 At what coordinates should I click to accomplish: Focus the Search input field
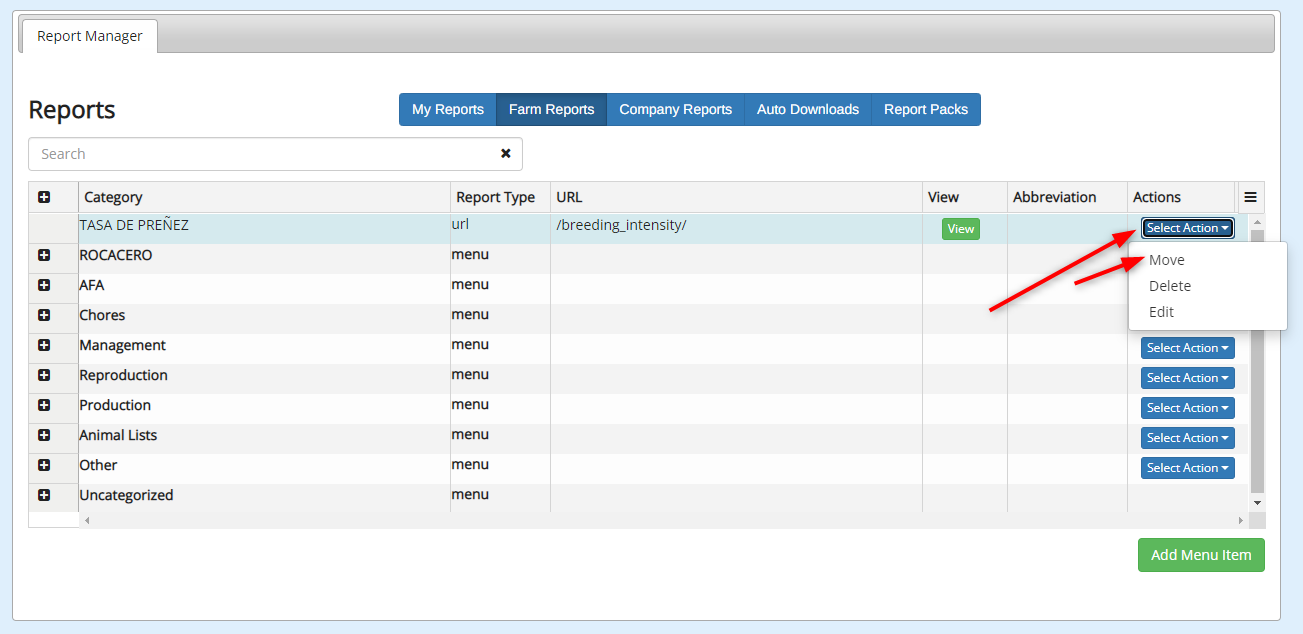pyautogui.click(x=260, y=154)
